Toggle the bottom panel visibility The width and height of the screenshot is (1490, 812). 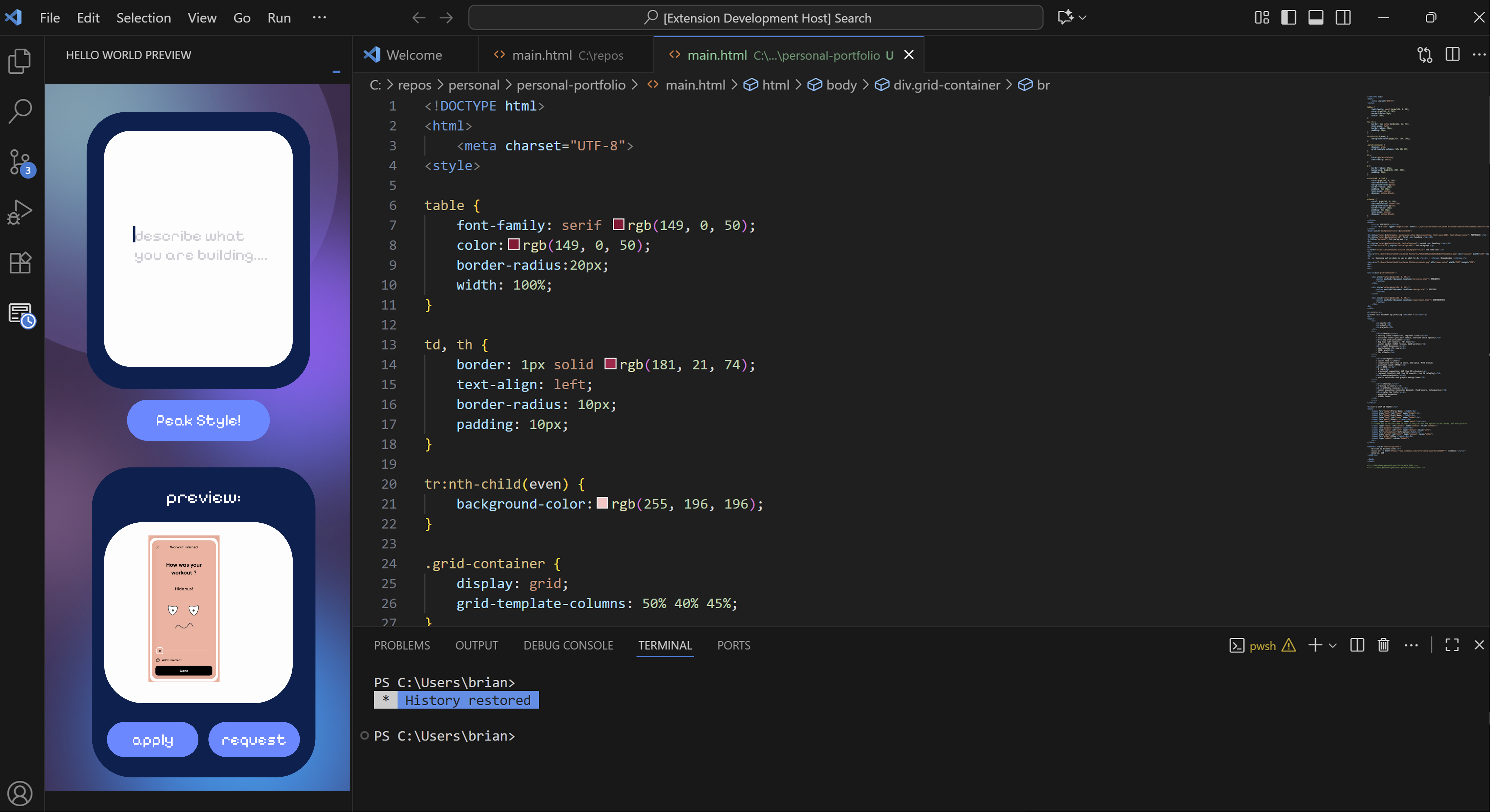click(1315, 18)
